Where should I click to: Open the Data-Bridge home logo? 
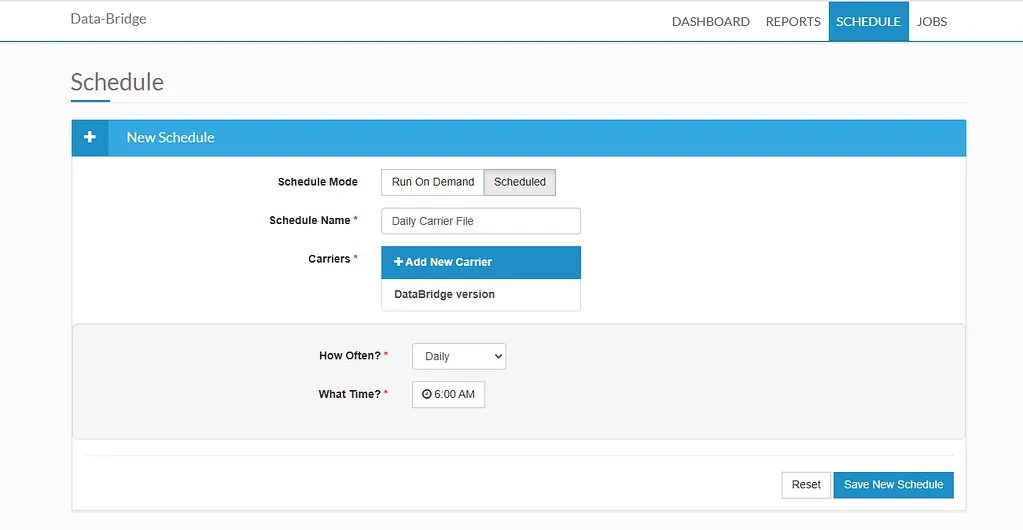click(x=108, y=19)
